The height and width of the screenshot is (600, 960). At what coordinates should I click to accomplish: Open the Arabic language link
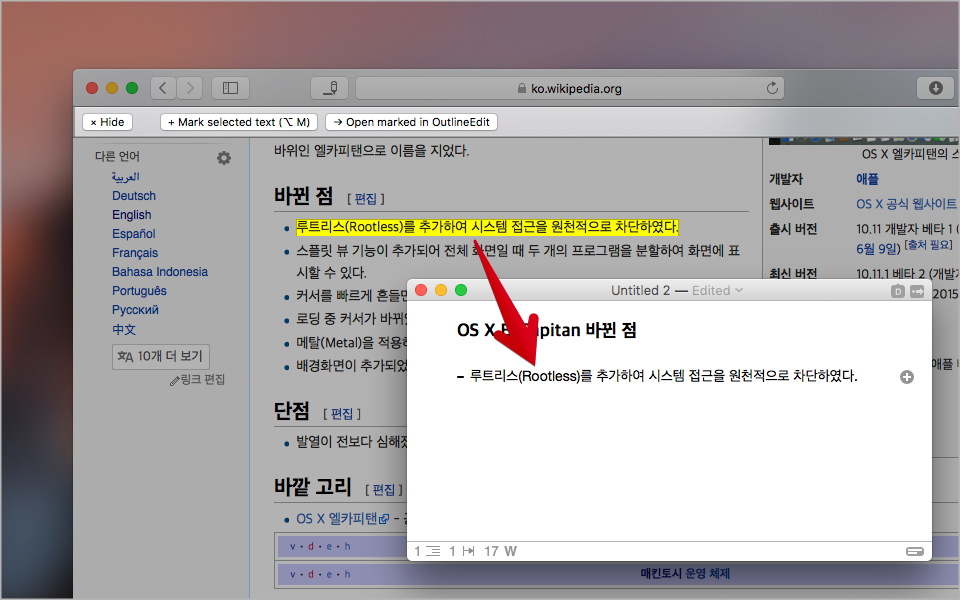[126, 177]
